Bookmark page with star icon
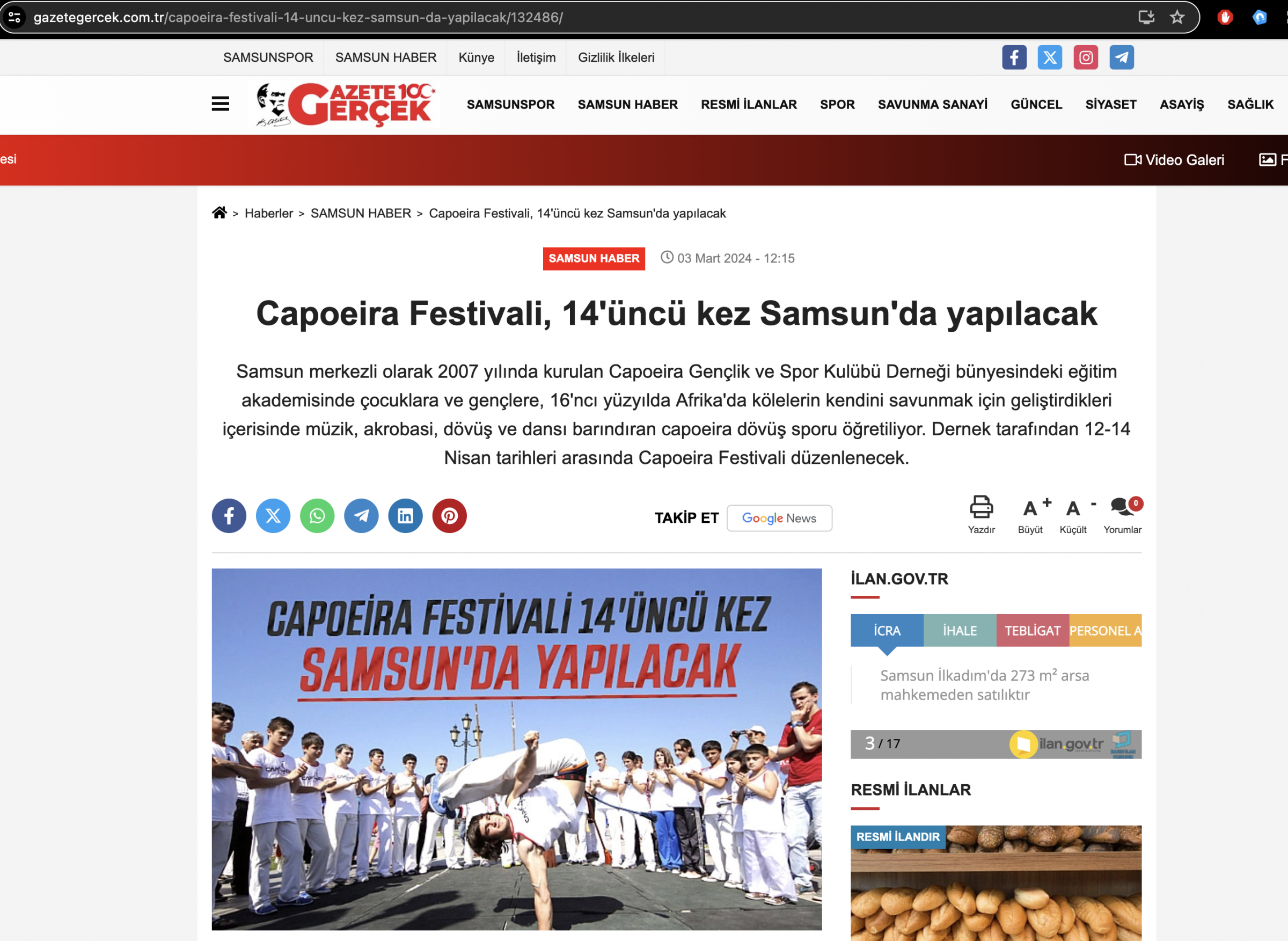 [1177, 17]
